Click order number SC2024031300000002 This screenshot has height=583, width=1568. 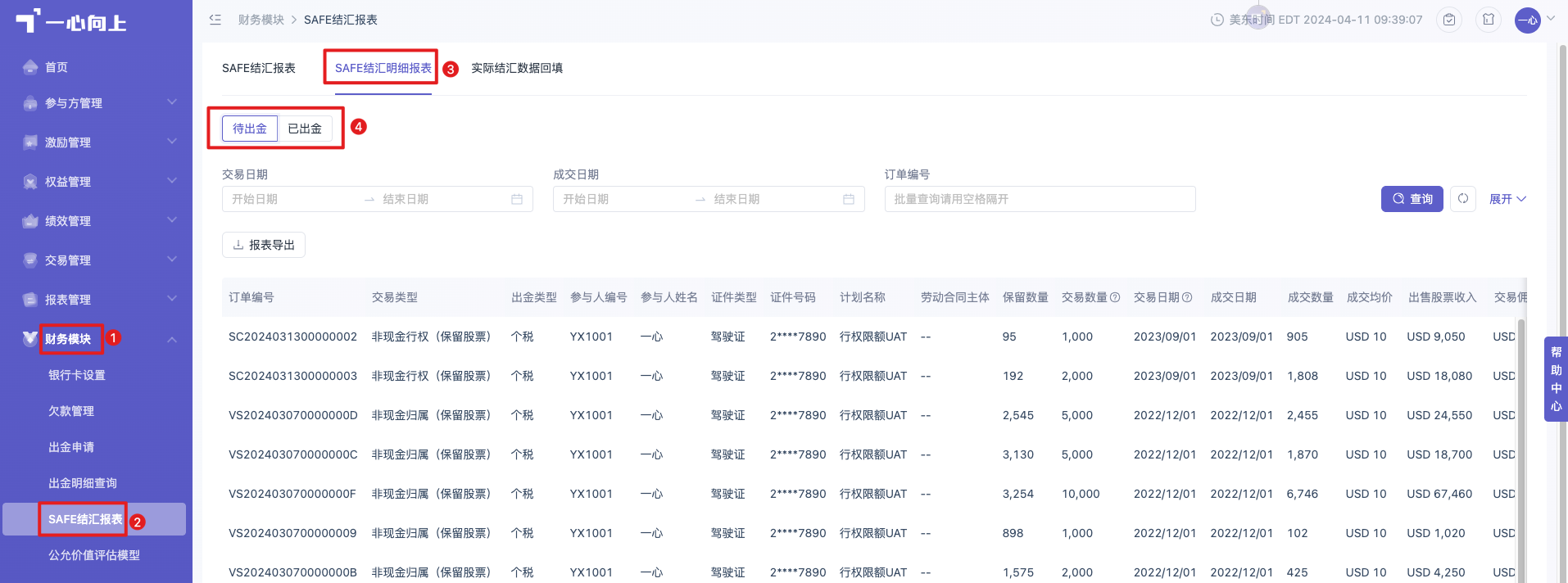click(x=293, y=337)
